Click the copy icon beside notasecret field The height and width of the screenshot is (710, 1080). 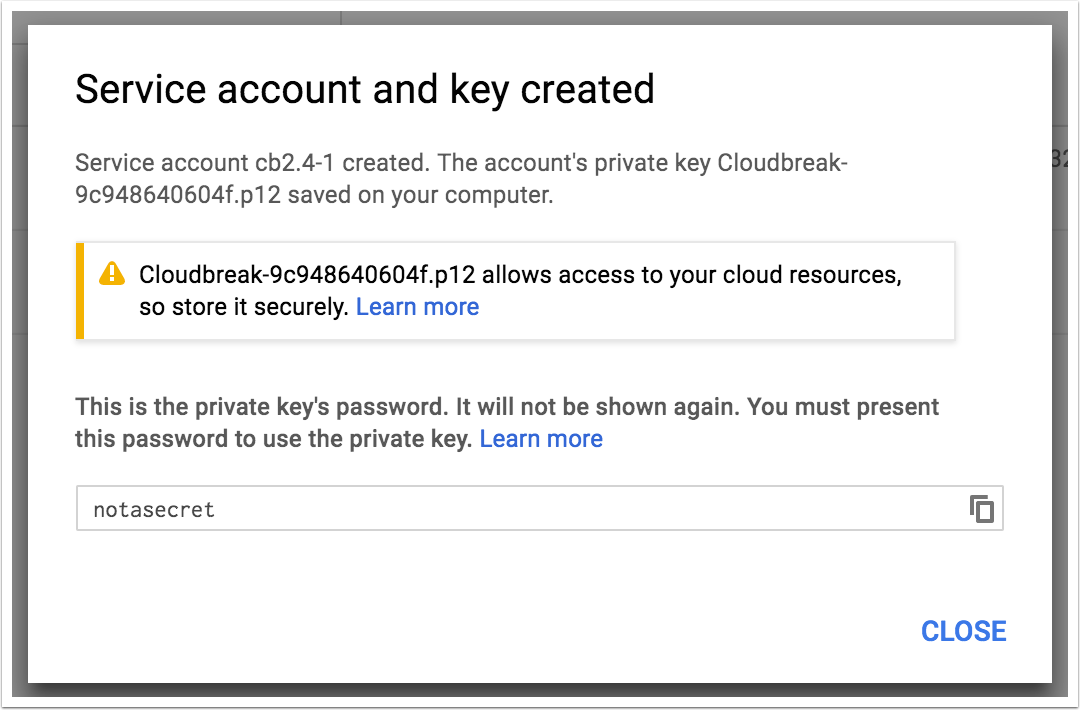point(981,508)
